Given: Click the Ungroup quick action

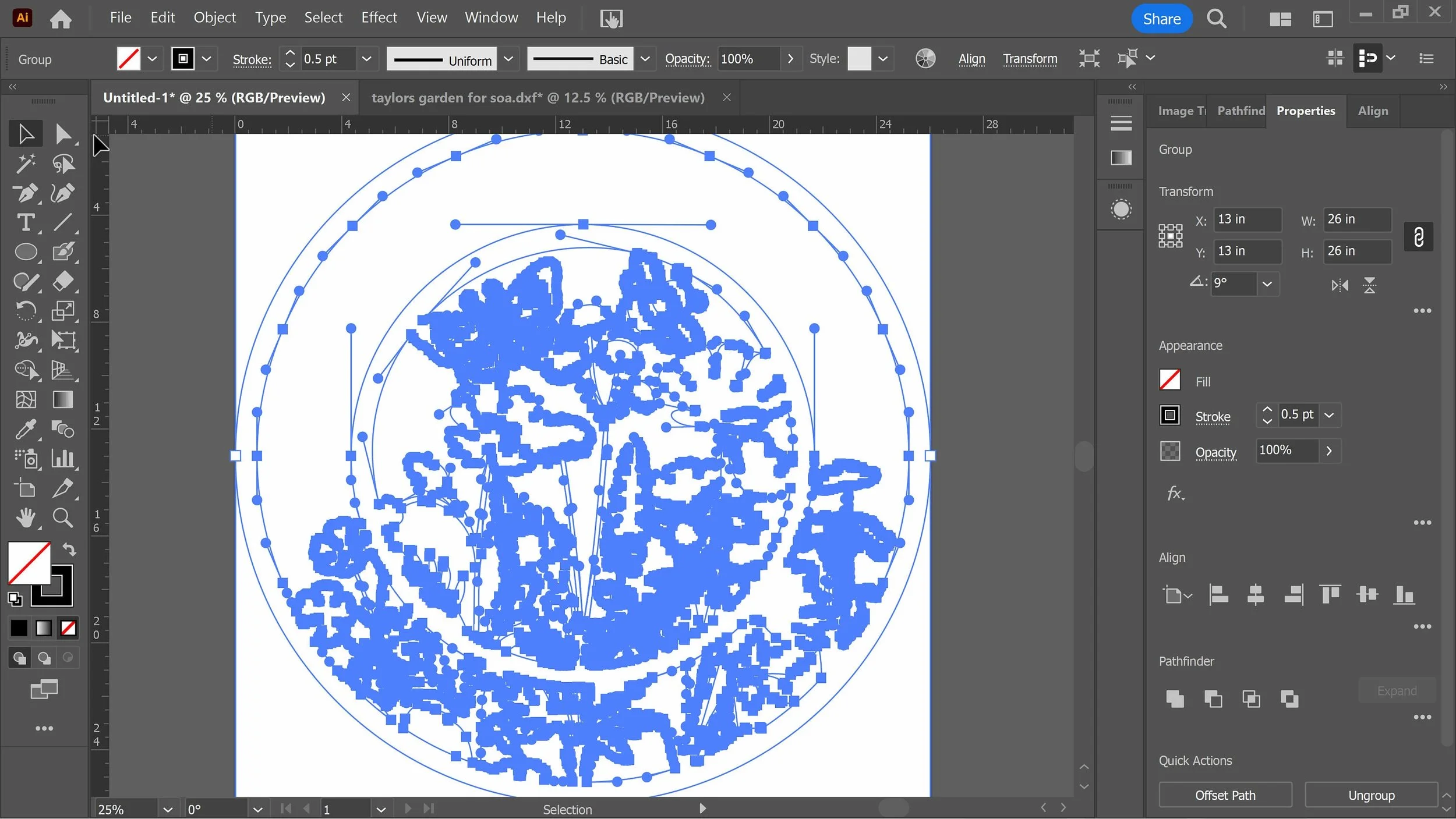Looking at the screenshot, I should (1371, 795).
